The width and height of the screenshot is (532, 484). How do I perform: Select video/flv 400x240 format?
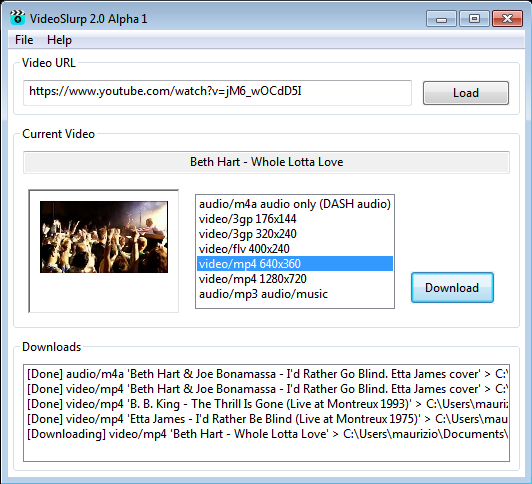[x=295, y=249]
